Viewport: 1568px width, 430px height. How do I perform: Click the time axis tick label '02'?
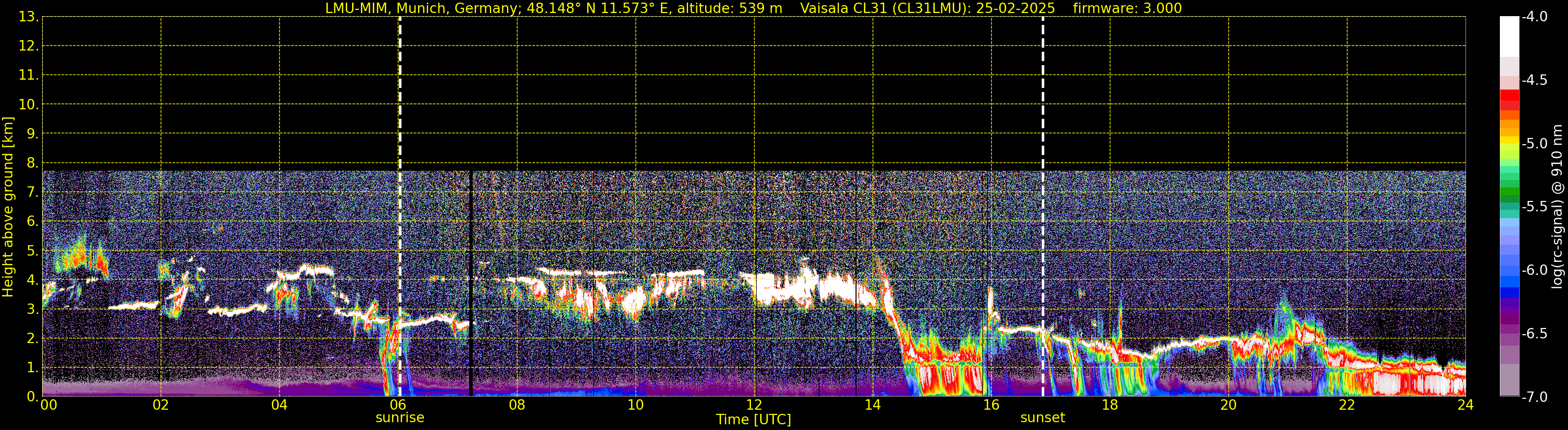[161, 405]
